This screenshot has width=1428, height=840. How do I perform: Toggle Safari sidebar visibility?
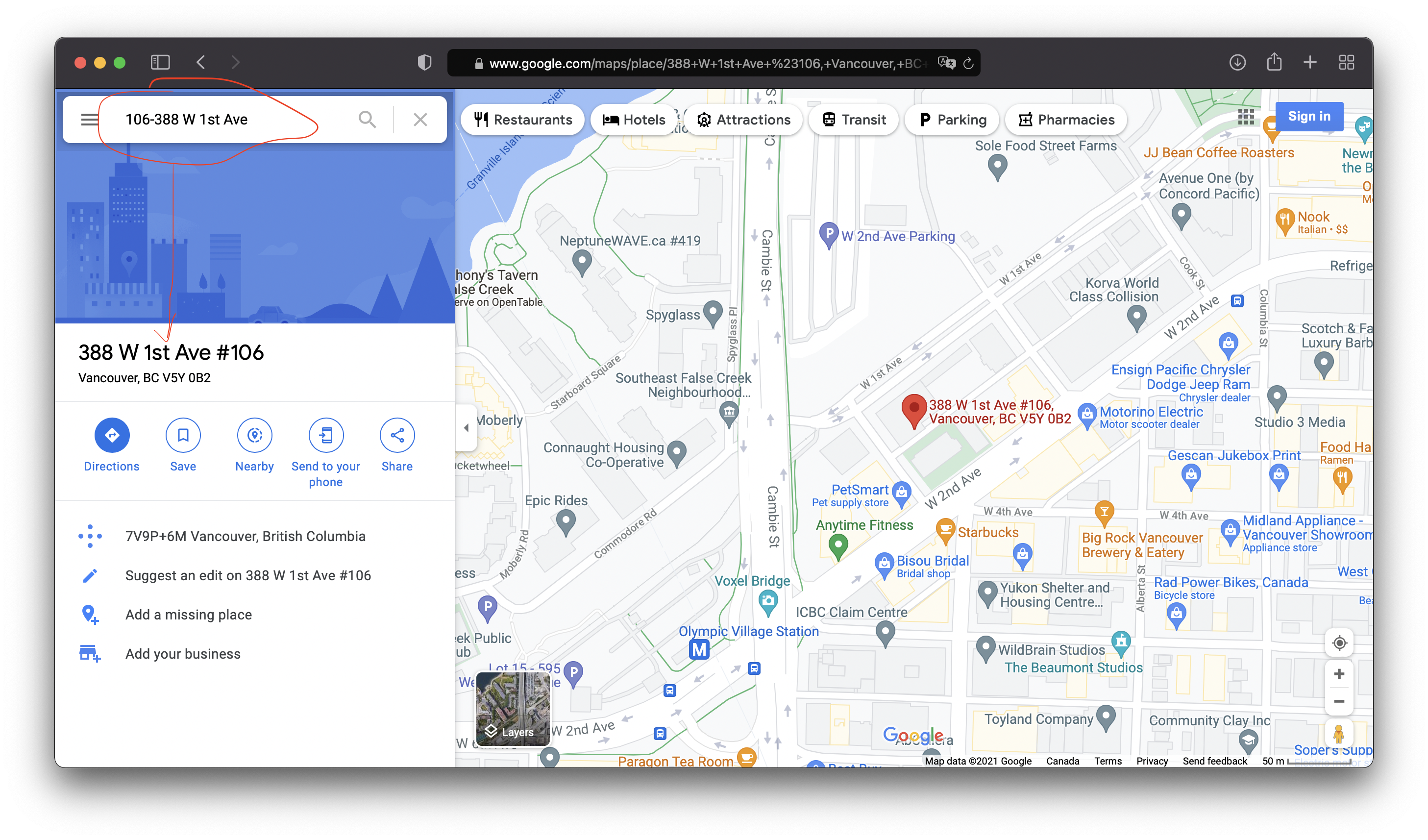pyautogui.click(x=160, y=62)
